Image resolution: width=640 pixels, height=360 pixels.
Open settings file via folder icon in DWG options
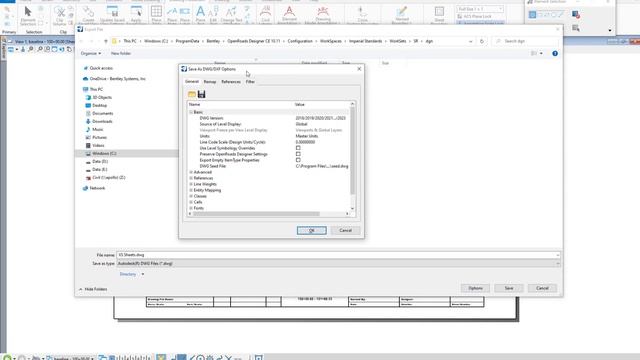click(x=192, y=94)
